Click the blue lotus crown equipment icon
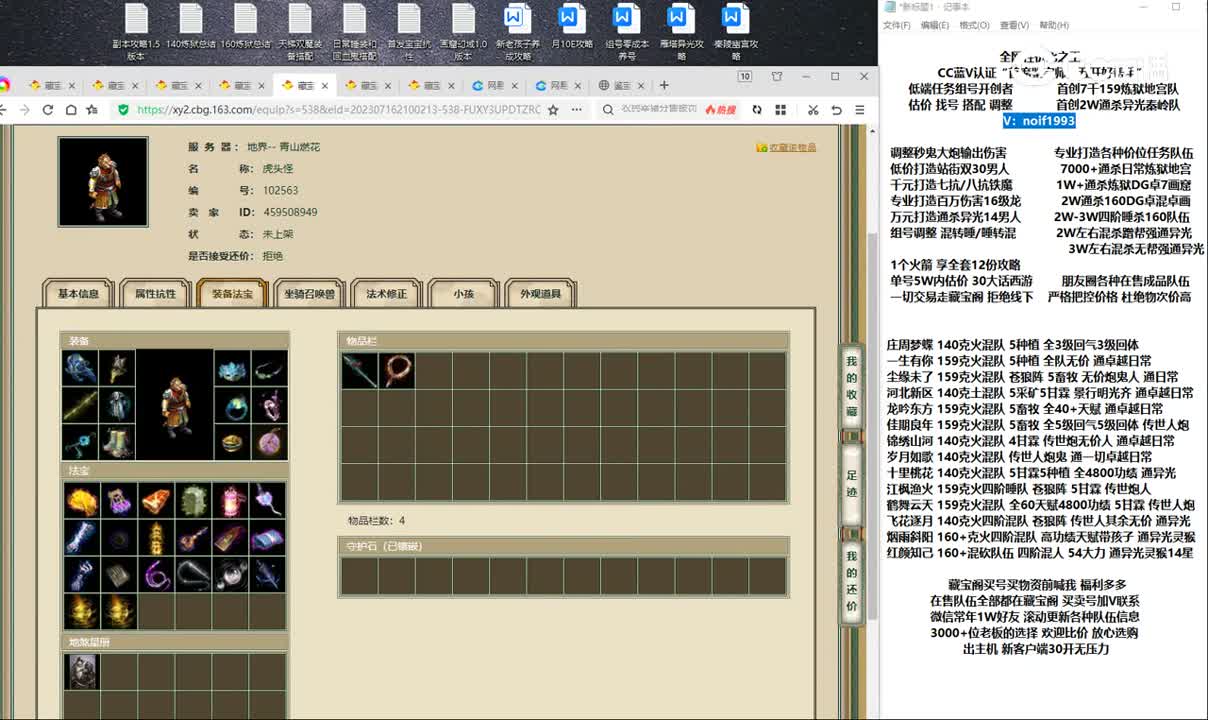 (x=232, y=368)
